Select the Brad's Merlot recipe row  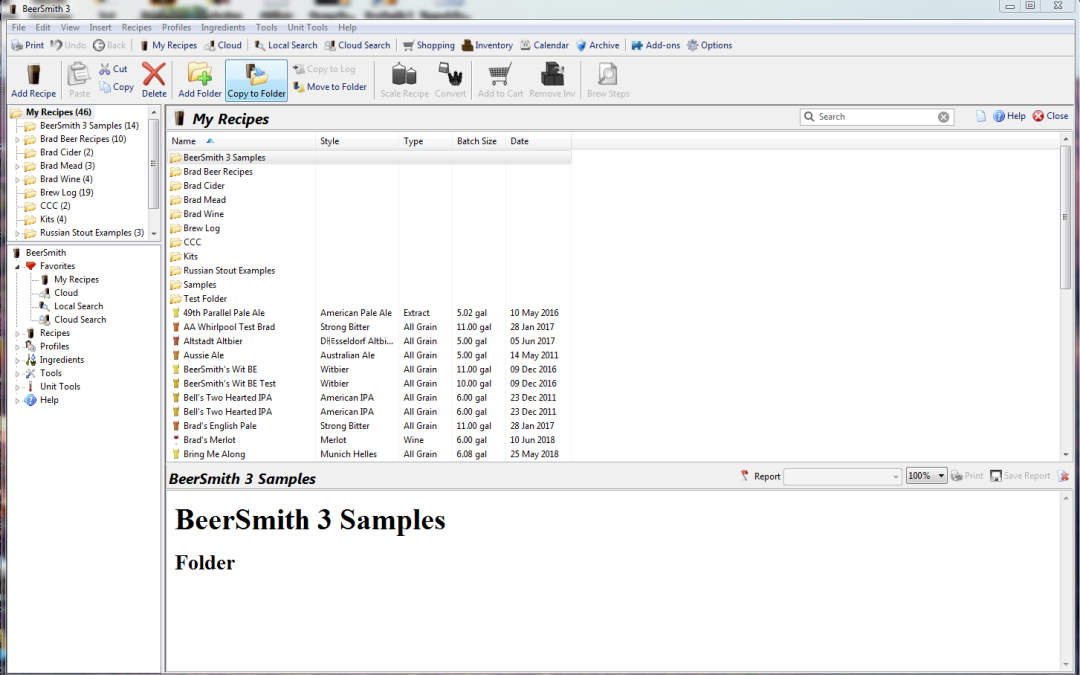[x=369, y=440]
